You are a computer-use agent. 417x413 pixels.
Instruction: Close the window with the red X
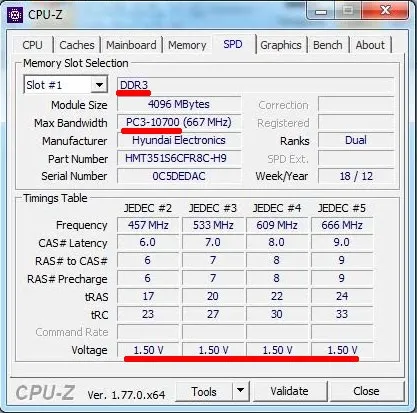(385, 10)
